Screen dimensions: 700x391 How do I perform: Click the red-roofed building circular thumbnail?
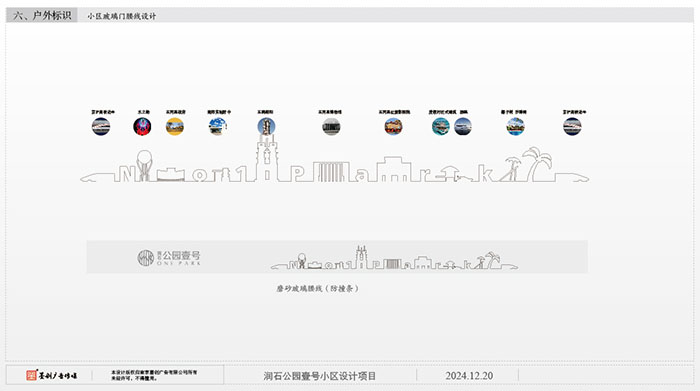click(393, 126)
